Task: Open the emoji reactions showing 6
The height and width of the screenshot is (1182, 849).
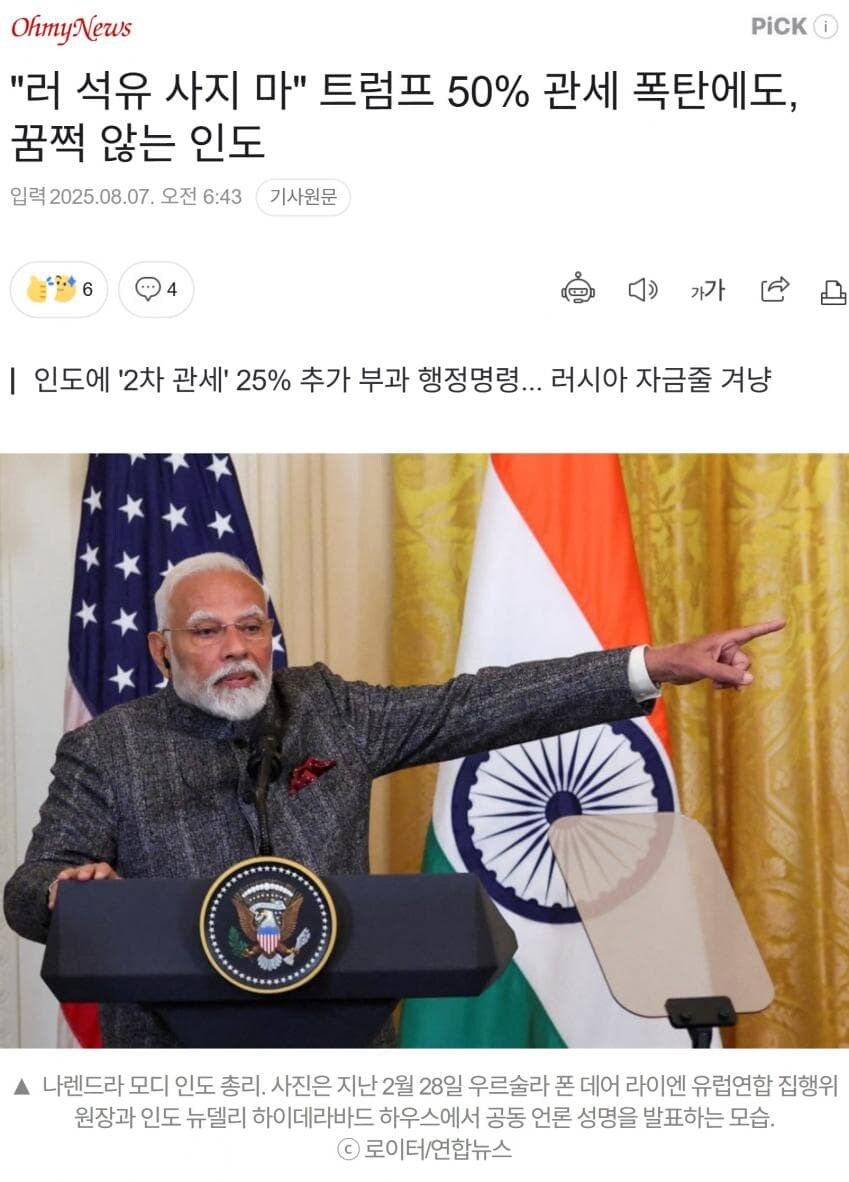Action: 59,289
